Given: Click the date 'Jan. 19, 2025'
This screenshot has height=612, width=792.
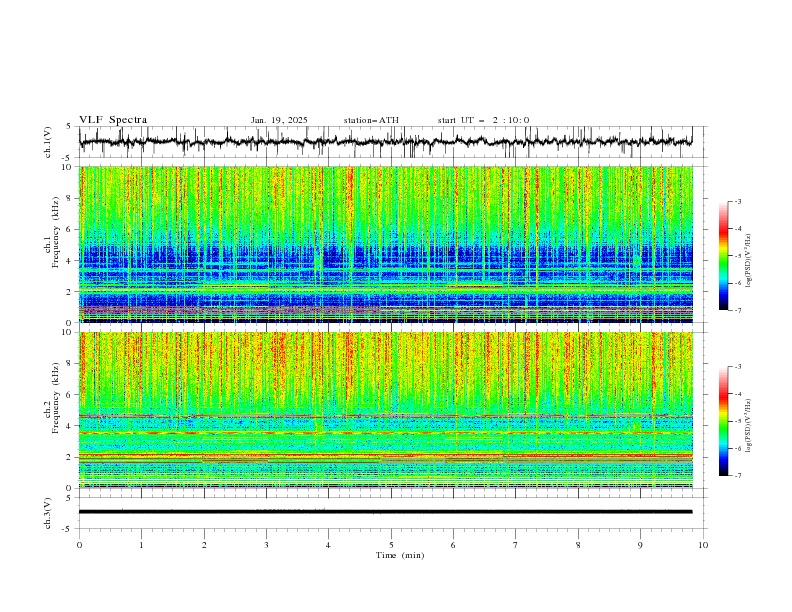Looking at the screenshot, I should tap(279, 120).
